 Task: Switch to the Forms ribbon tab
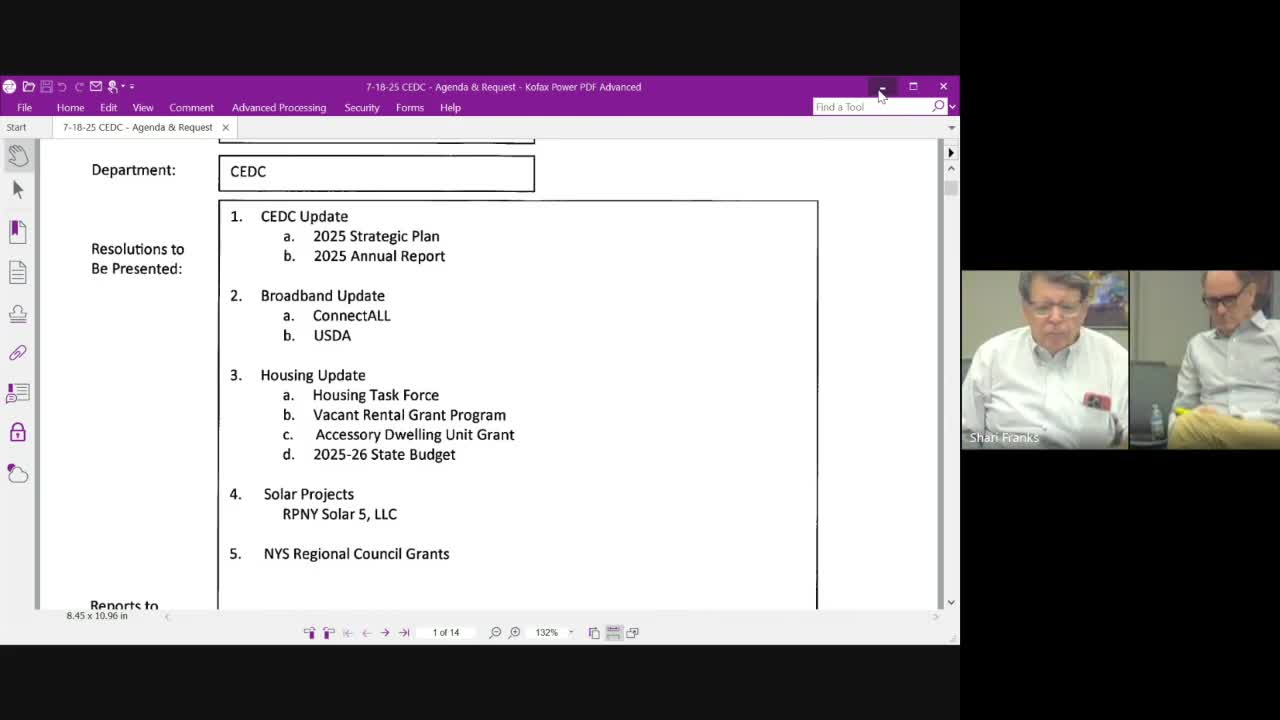point(410,108)
